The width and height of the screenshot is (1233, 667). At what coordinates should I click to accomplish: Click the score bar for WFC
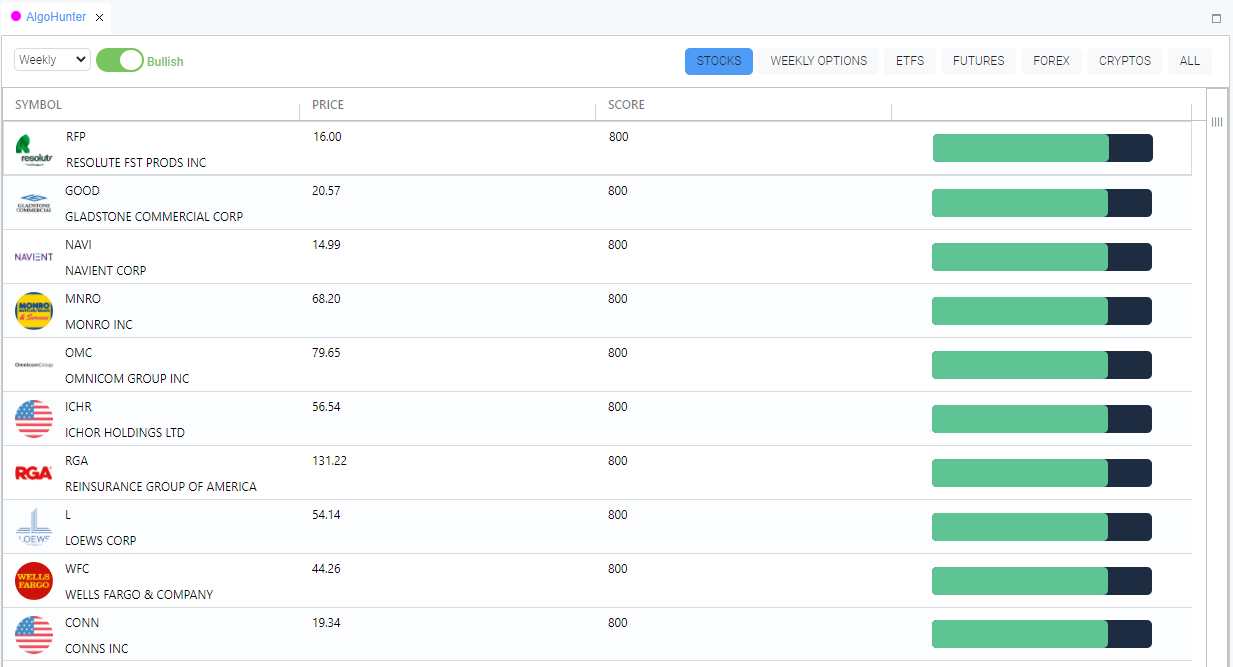pyautogui.click(x=1042, y=581)
